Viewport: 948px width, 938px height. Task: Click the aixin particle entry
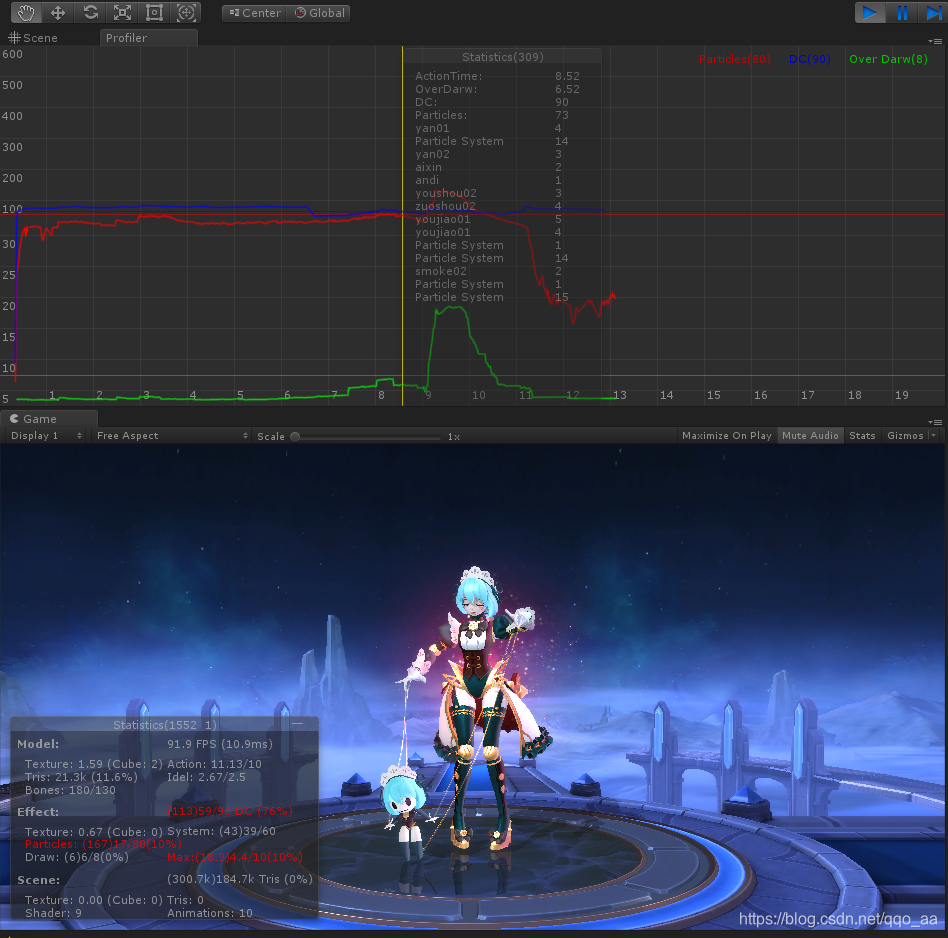[x=489, y=167]
